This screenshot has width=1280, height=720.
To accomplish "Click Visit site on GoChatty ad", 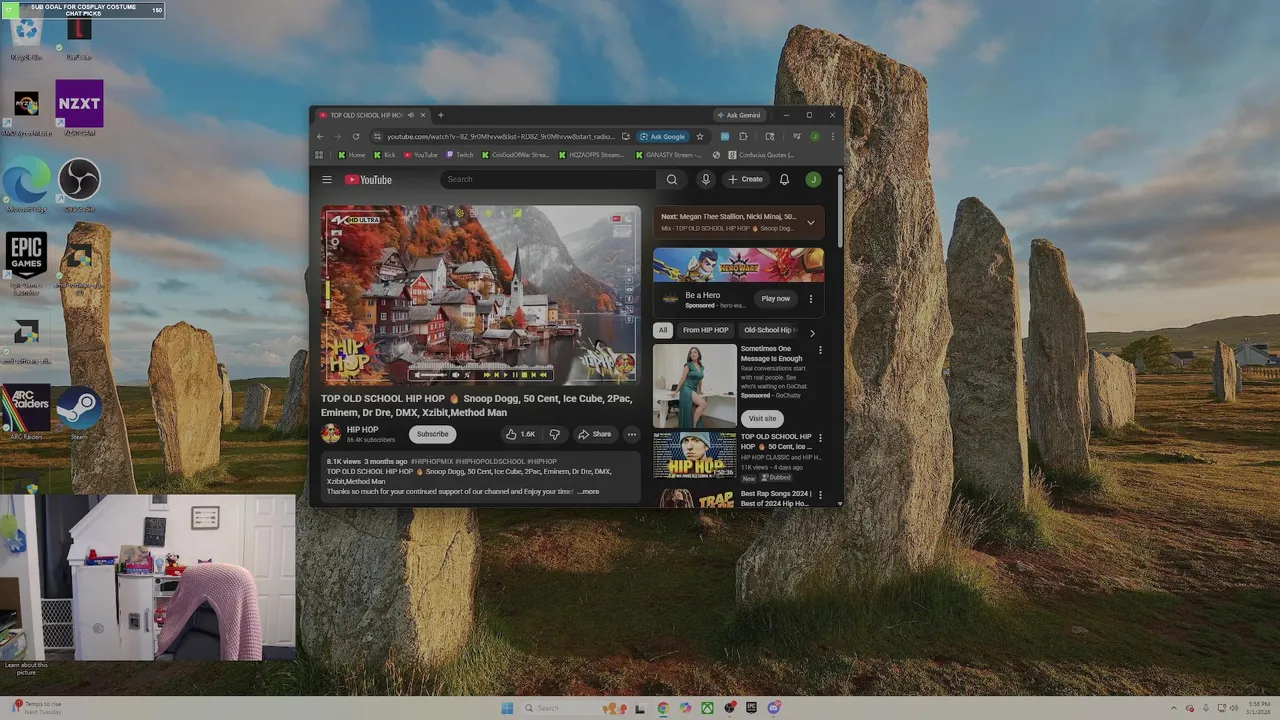I will coord(762,419).
